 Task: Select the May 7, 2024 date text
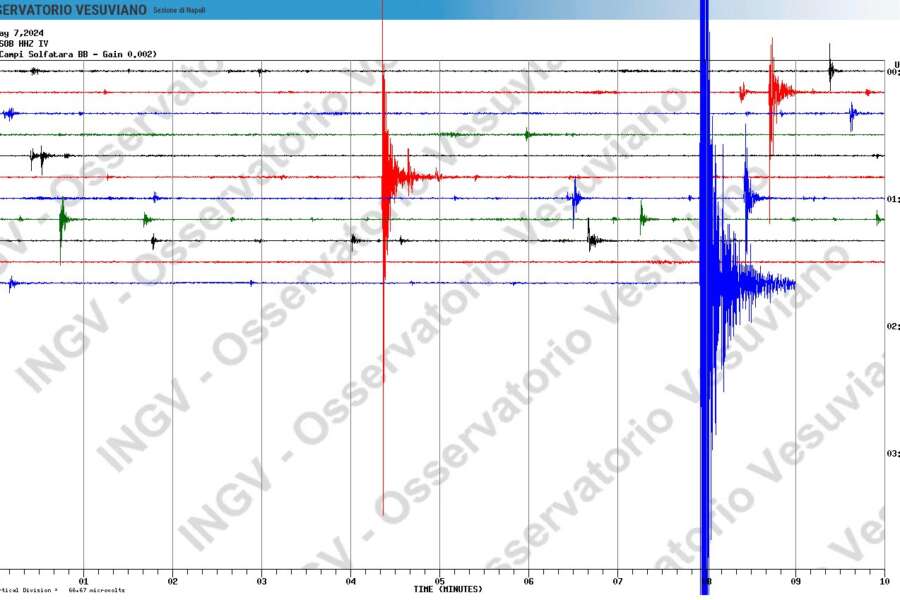click(x=22, y=31)
